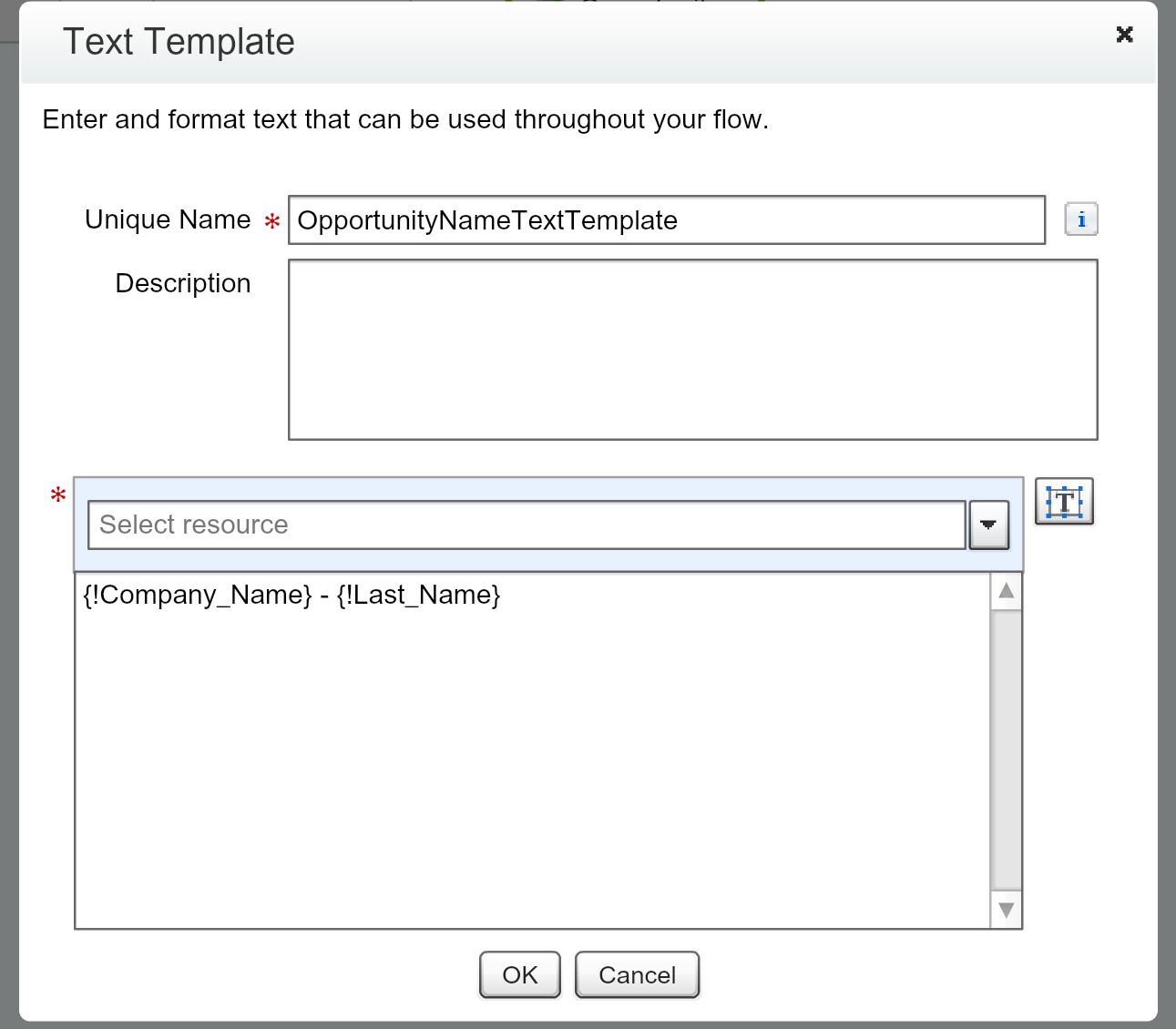Click the template text scrollbar track
The width and height of the screenshot is (1176, 1029).
click(x=1006, y=749)
